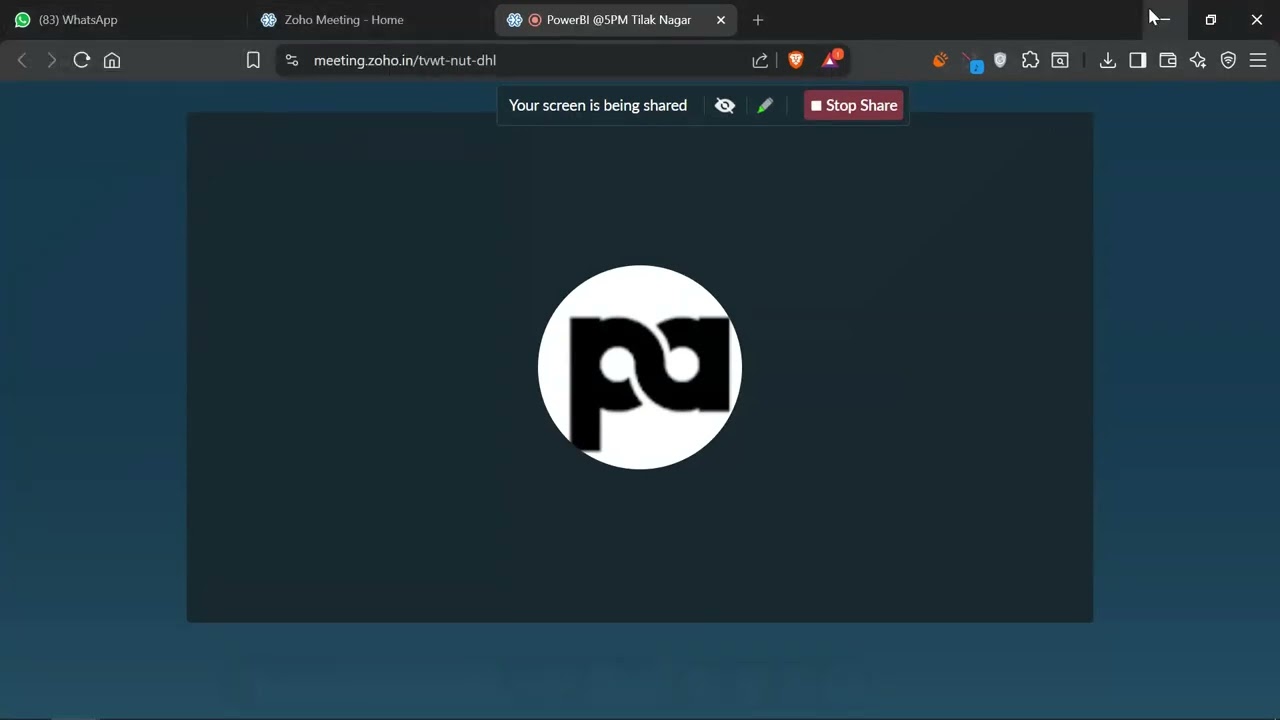Bookmark this page
The image size is (1280, 720).
(x=253, y=60)
